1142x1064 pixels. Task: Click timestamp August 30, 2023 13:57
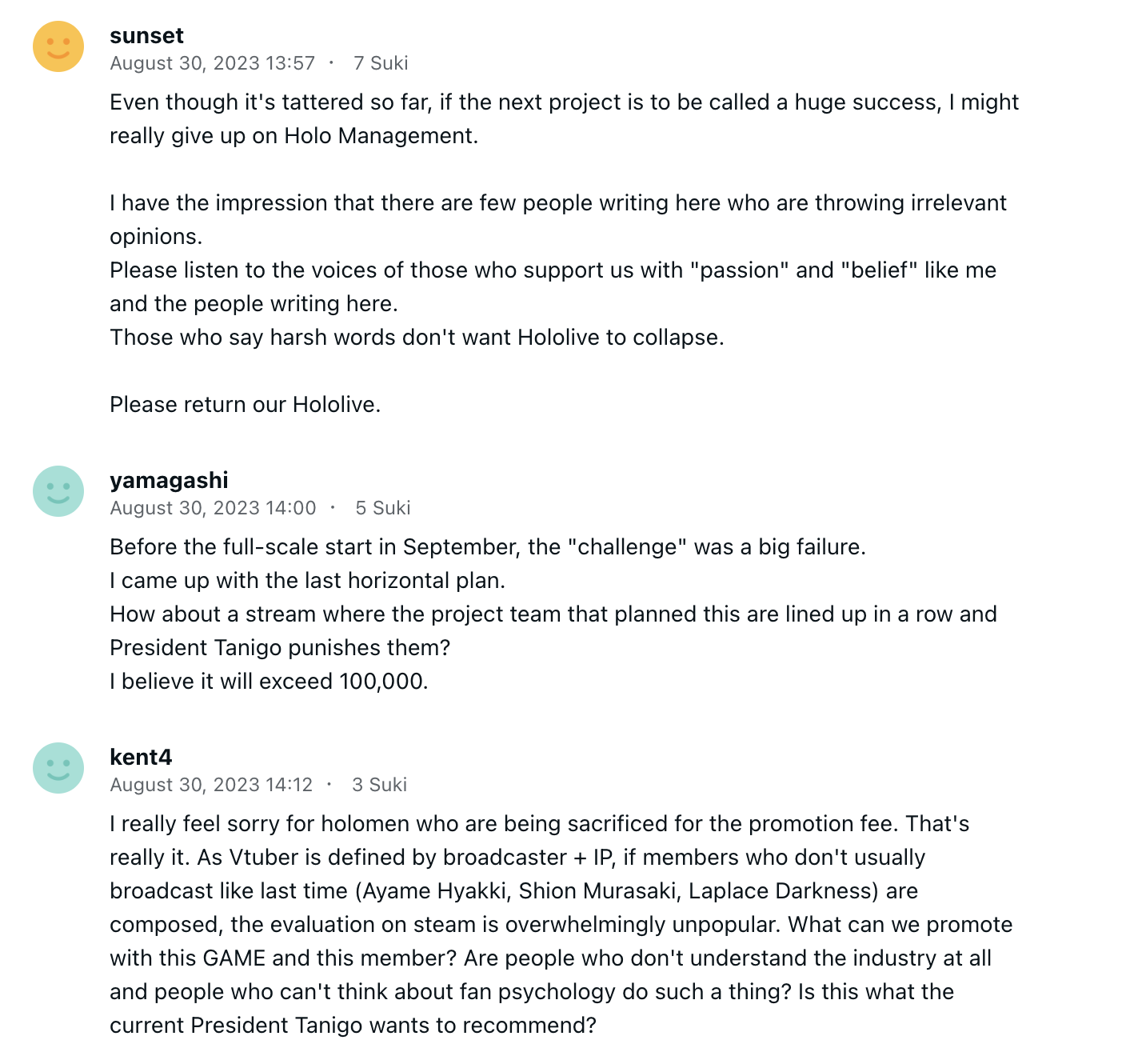[x=213, y=63]
